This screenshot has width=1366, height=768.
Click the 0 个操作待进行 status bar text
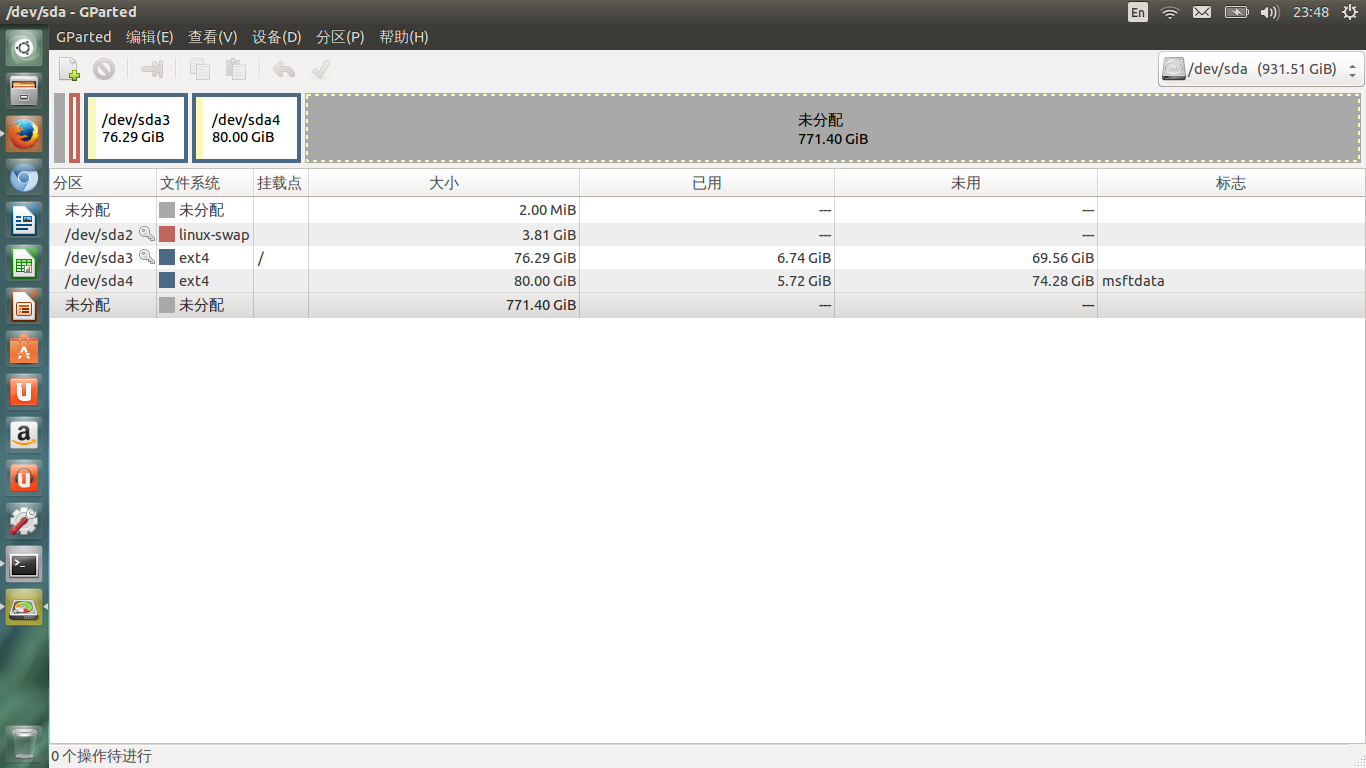click(x=102, y=756)
